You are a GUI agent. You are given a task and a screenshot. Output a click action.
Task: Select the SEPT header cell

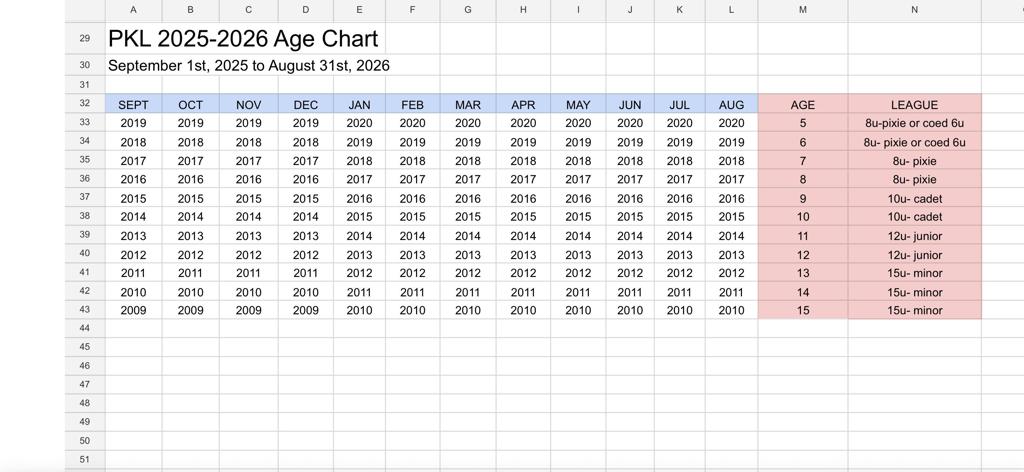133,104
